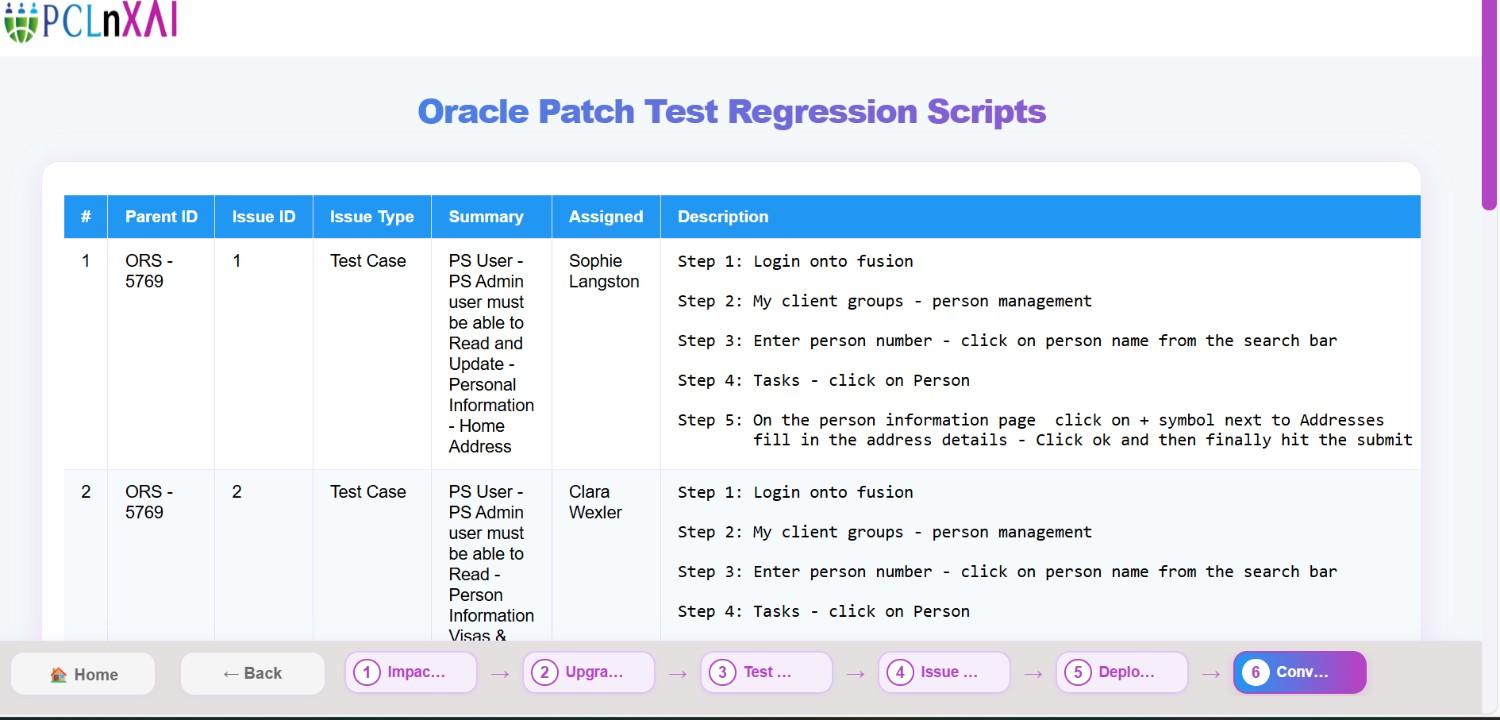Click the "#" column header
Image resolution: width=1500 pixels, height=720 pixels.
[x=86, y=217]
